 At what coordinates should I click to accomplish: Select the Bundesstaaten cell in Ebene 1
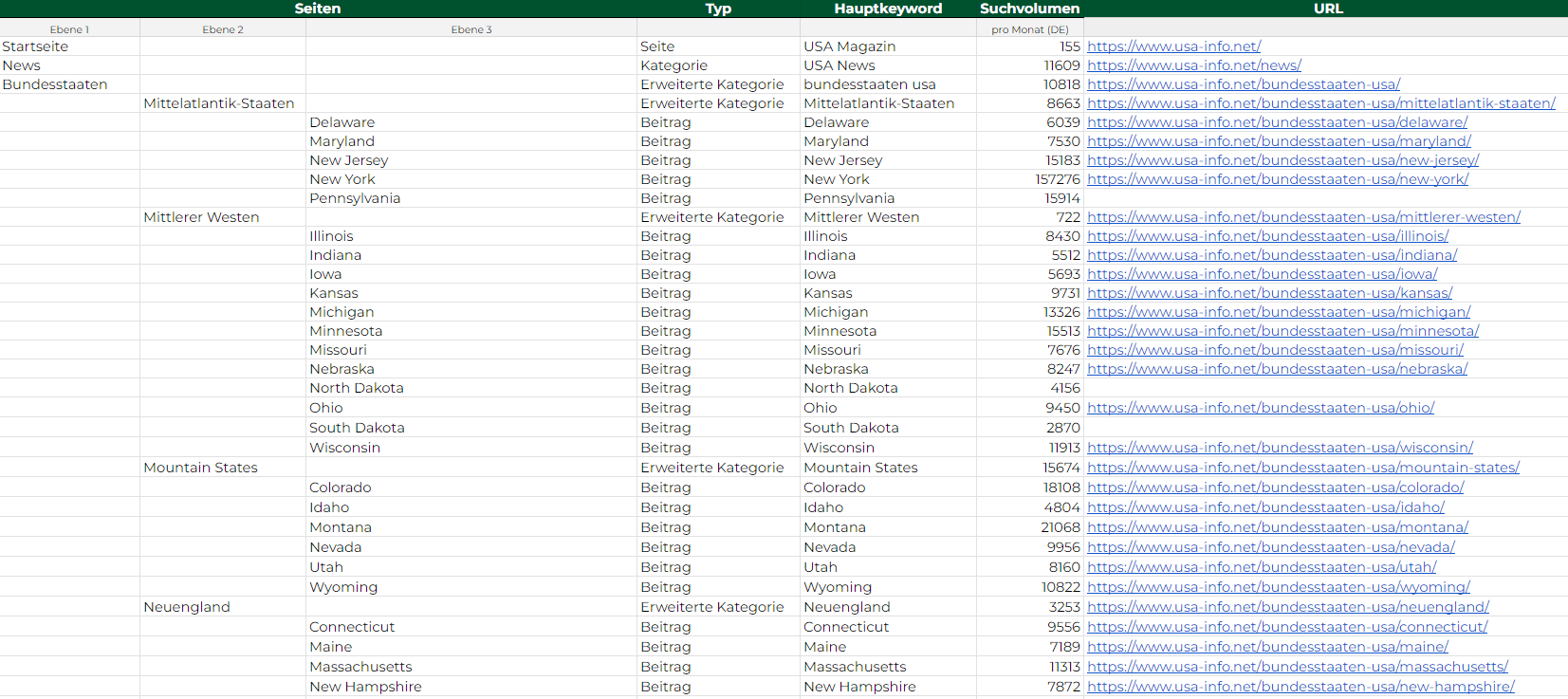click(69, 84)
